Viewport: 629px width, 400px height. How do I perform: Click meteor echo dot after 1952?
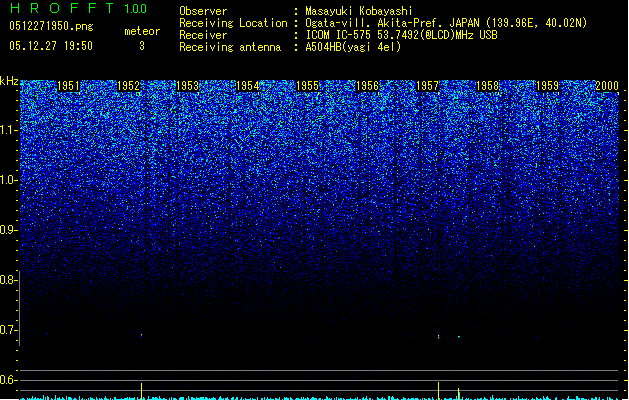(142, 335)
